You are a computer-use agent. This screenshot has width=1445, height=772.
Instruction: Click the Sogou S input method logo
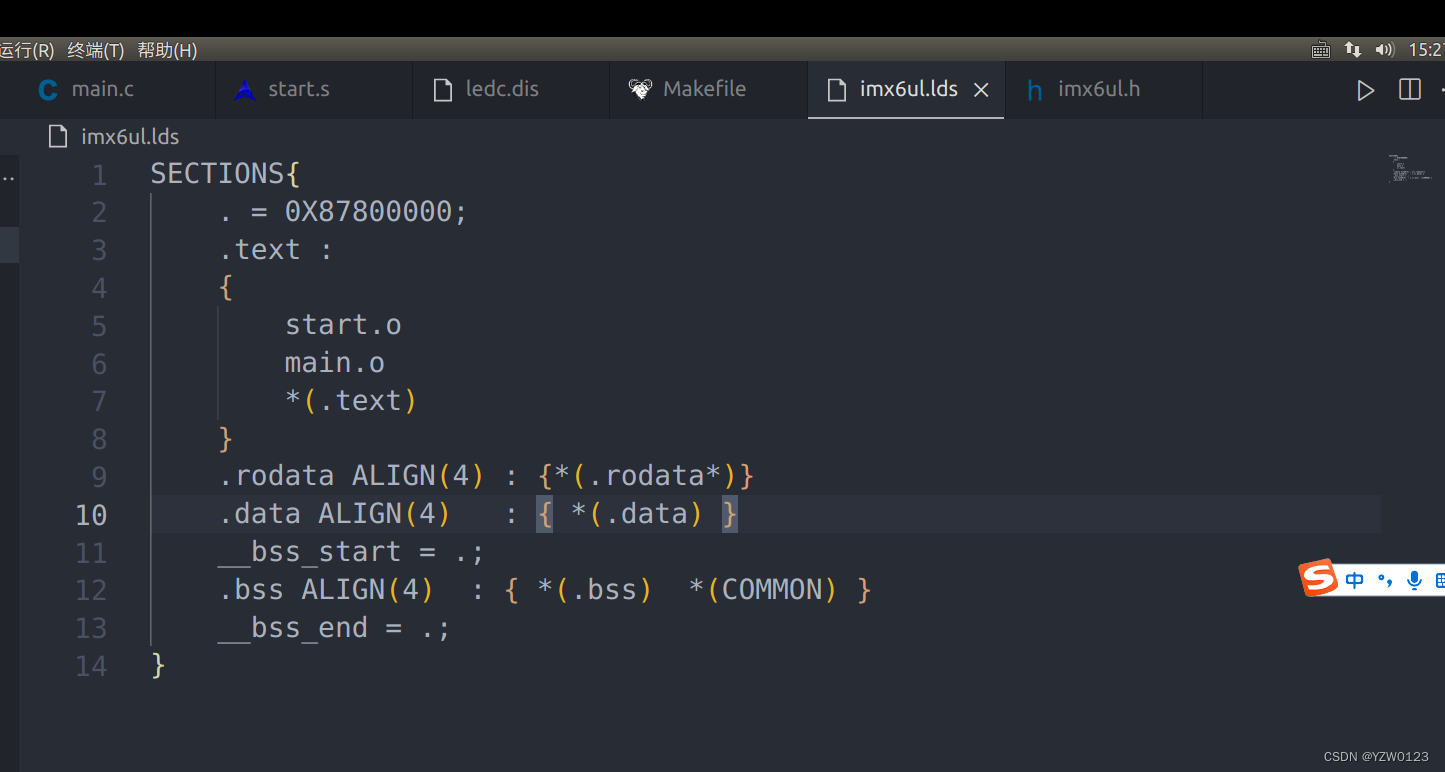(x=1318, y=578)
